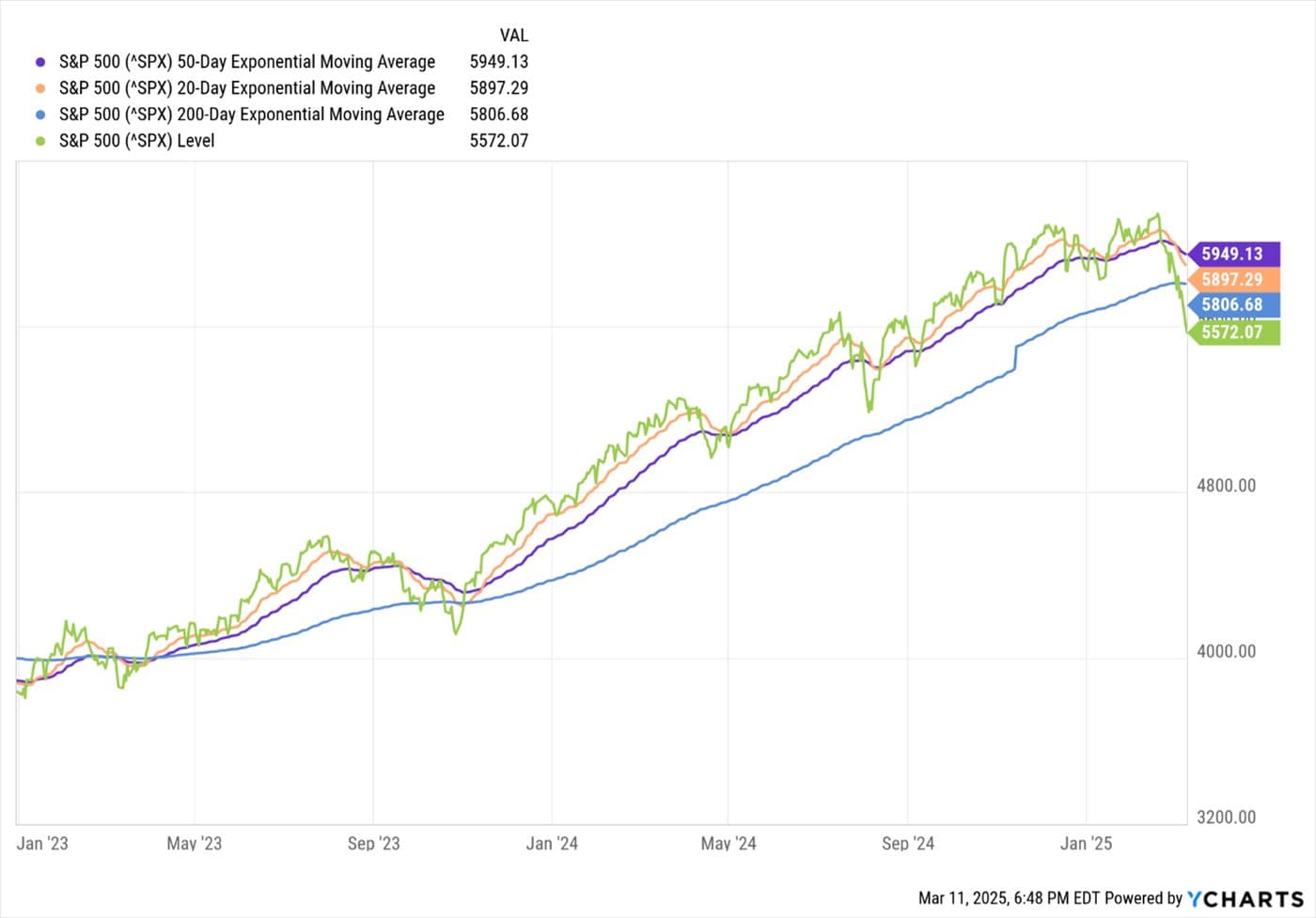Viewport: 1316px width, 918px height.
Task: Click legend value 5949.13
Action: click(499, 62)
